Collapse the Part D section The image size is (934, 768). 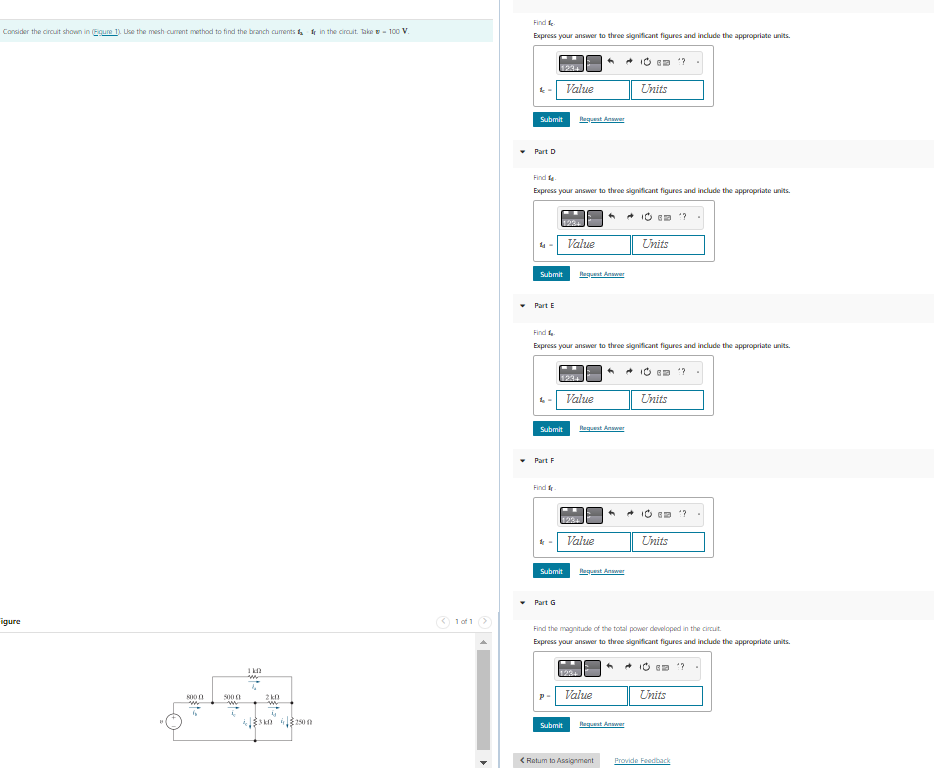521,152
